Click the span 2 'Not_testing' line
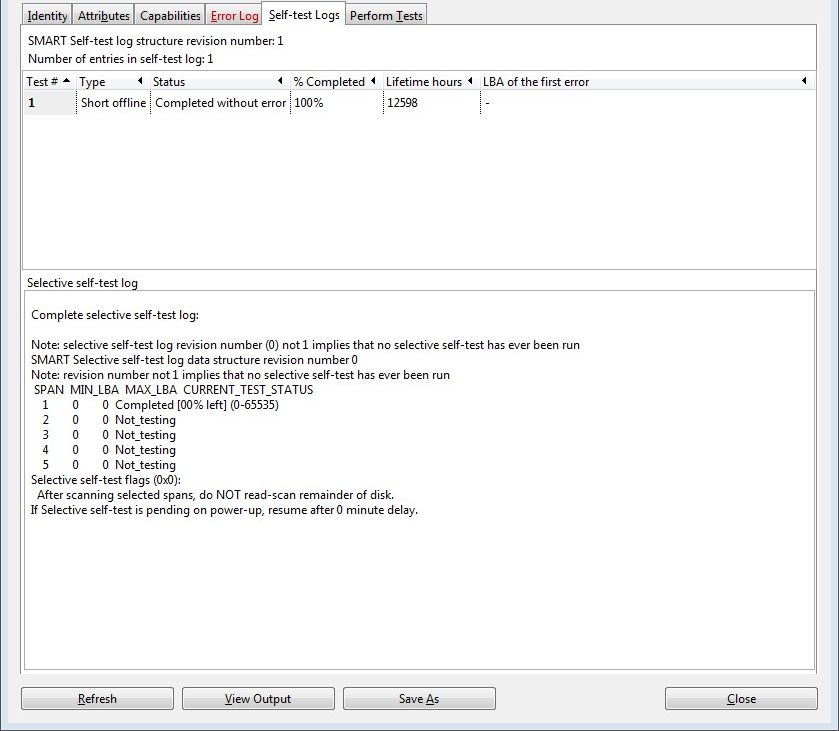 [x=109, y=420]
